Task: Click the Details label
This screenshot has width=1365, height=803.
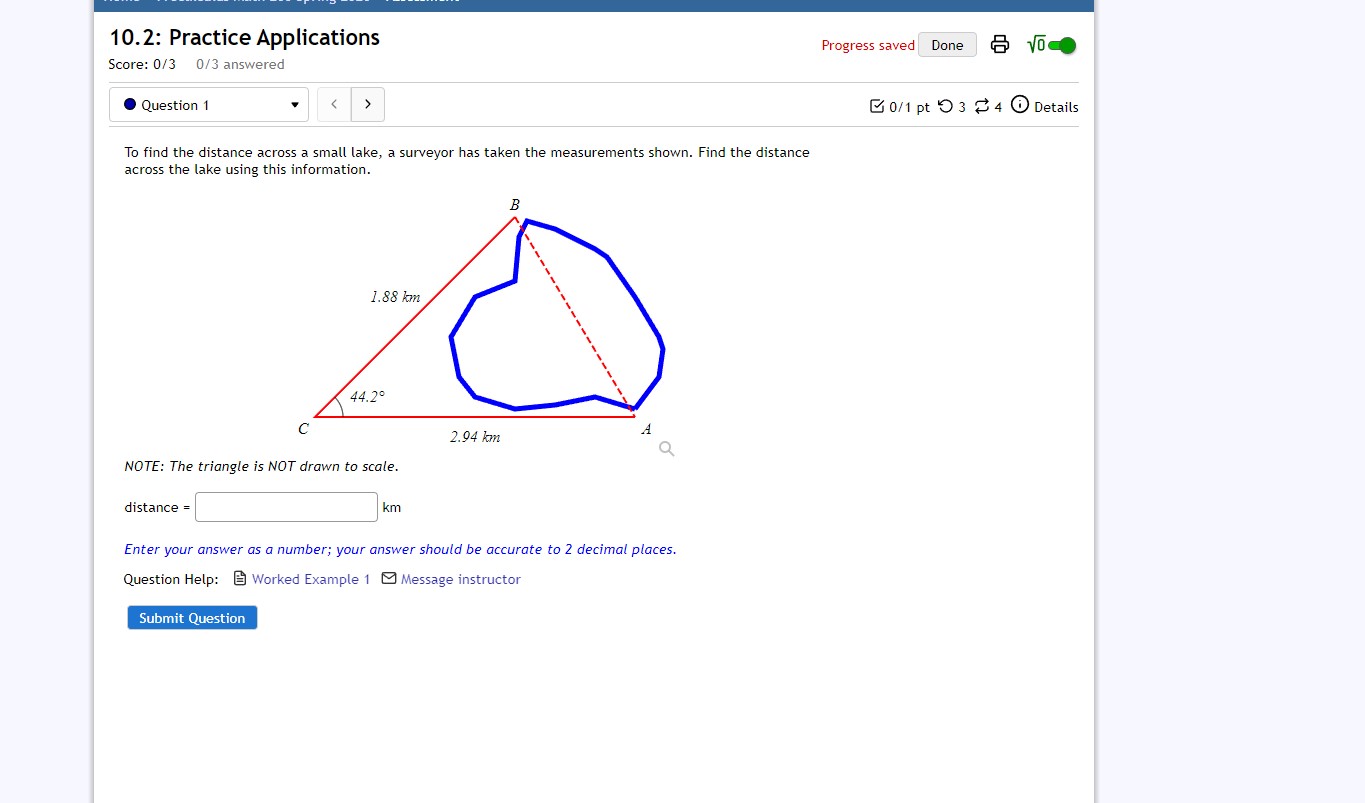Action: pyautogui.click(x=1055, y=107)
